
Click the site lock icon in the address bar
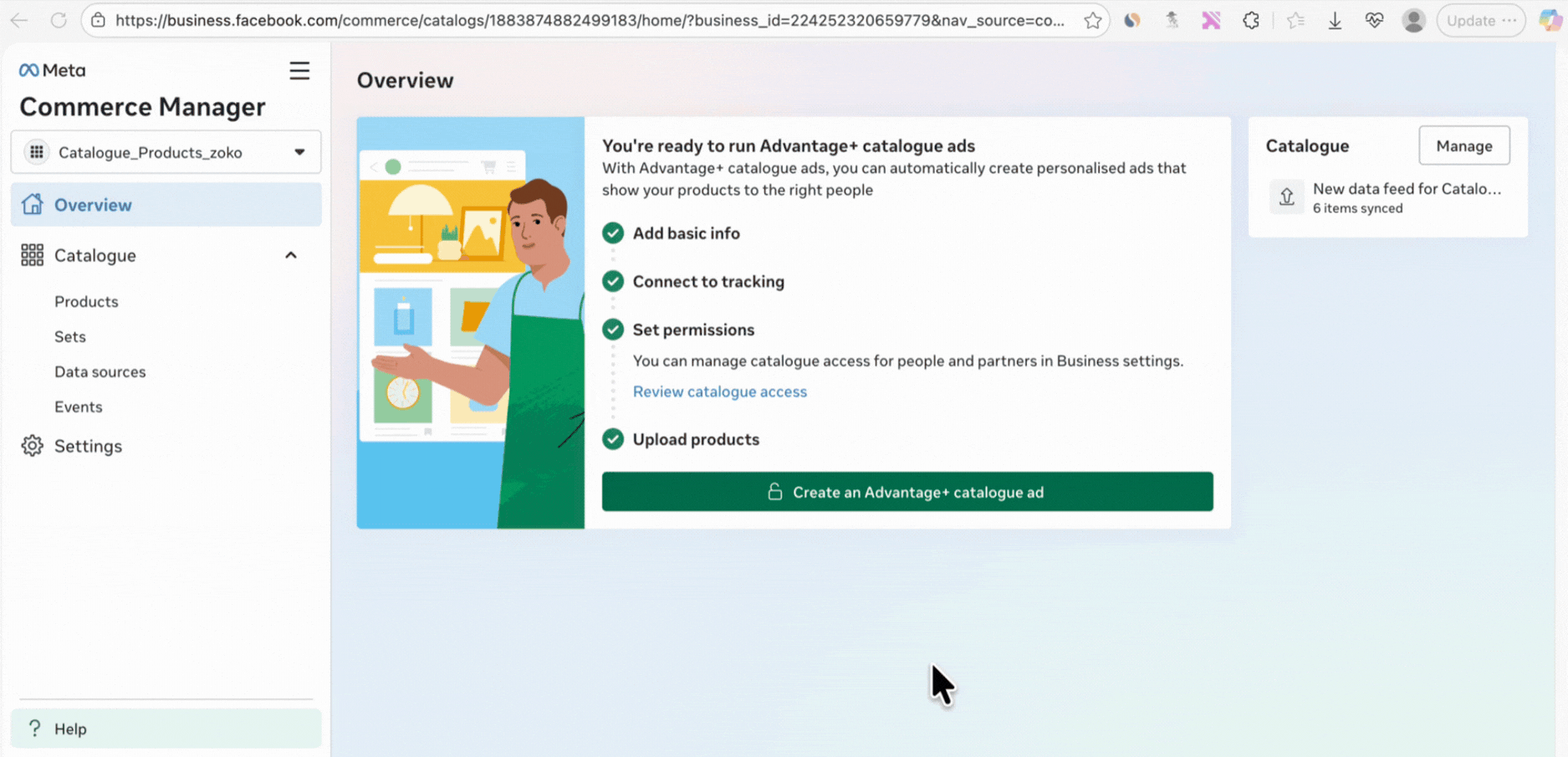[99, 20]
